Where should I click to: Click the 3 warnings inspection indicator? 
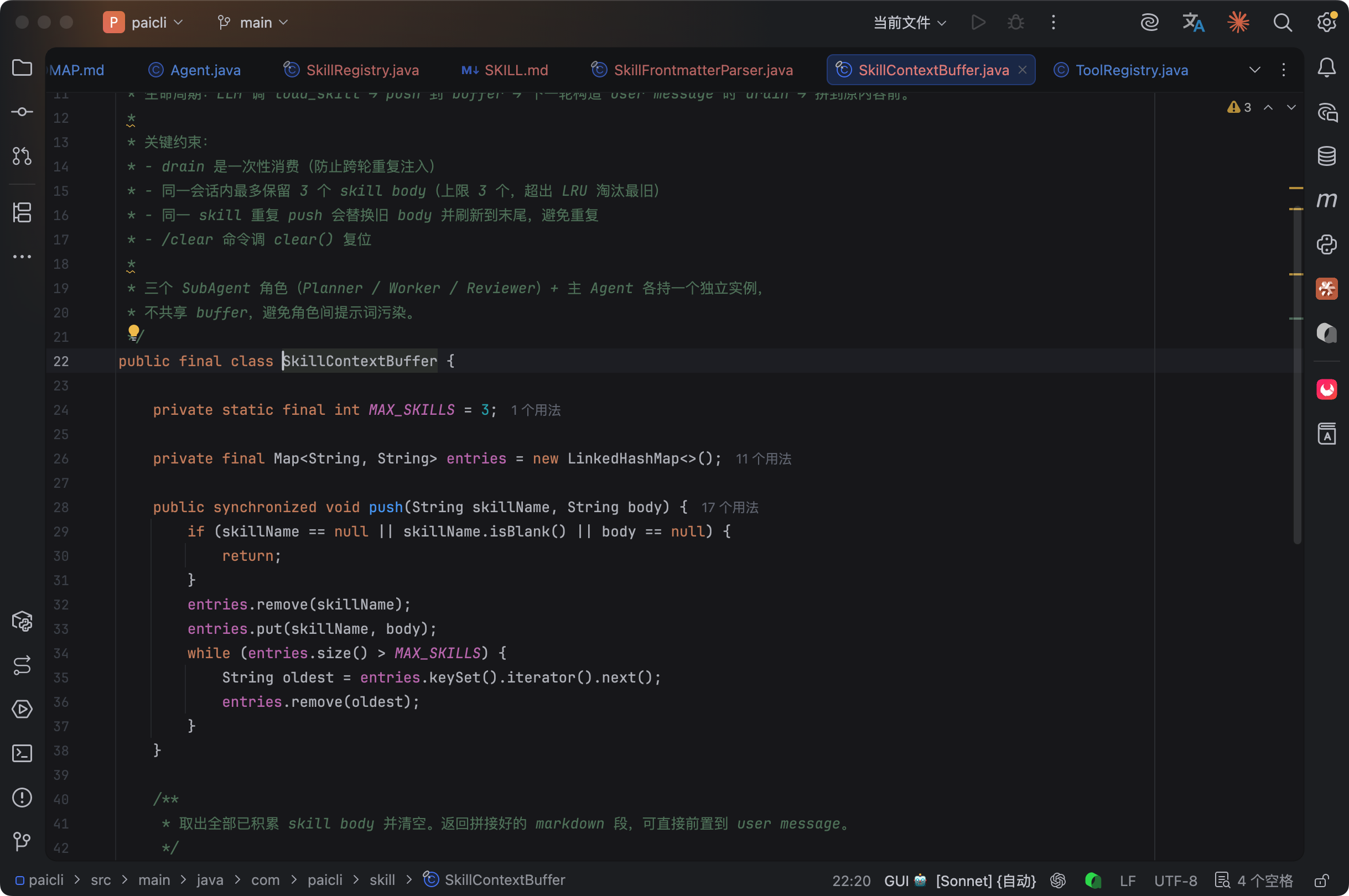1239,107
